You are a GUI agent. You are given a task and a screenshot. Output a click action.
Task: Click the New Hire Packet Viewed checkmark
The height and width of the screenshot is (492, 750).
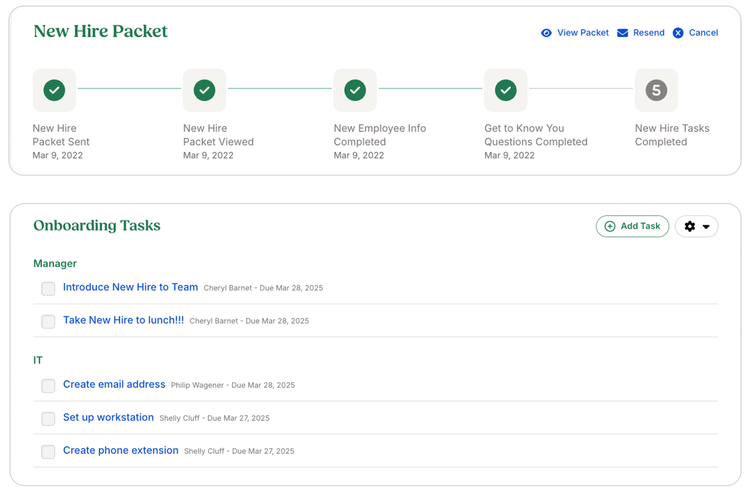pyautogui.click(x=204, y=90)
